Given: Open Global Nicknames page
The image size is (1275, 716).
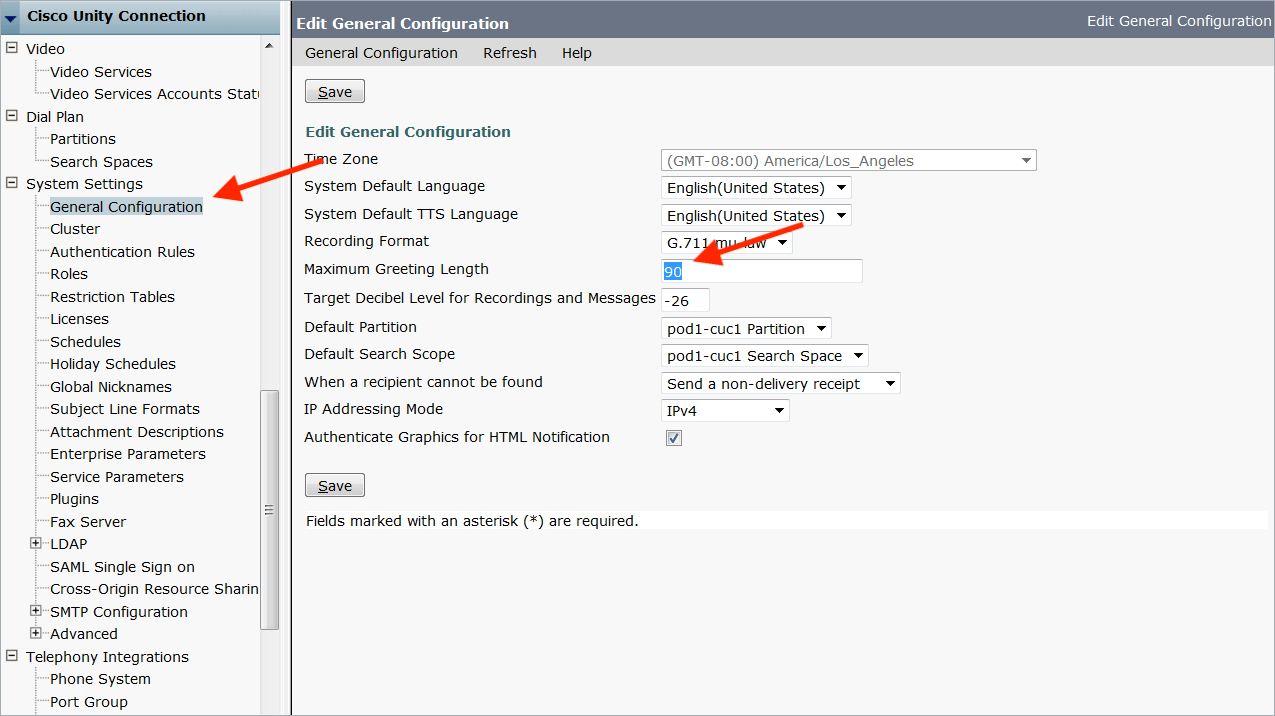Looking at the screenshot, I should [111, 387].
